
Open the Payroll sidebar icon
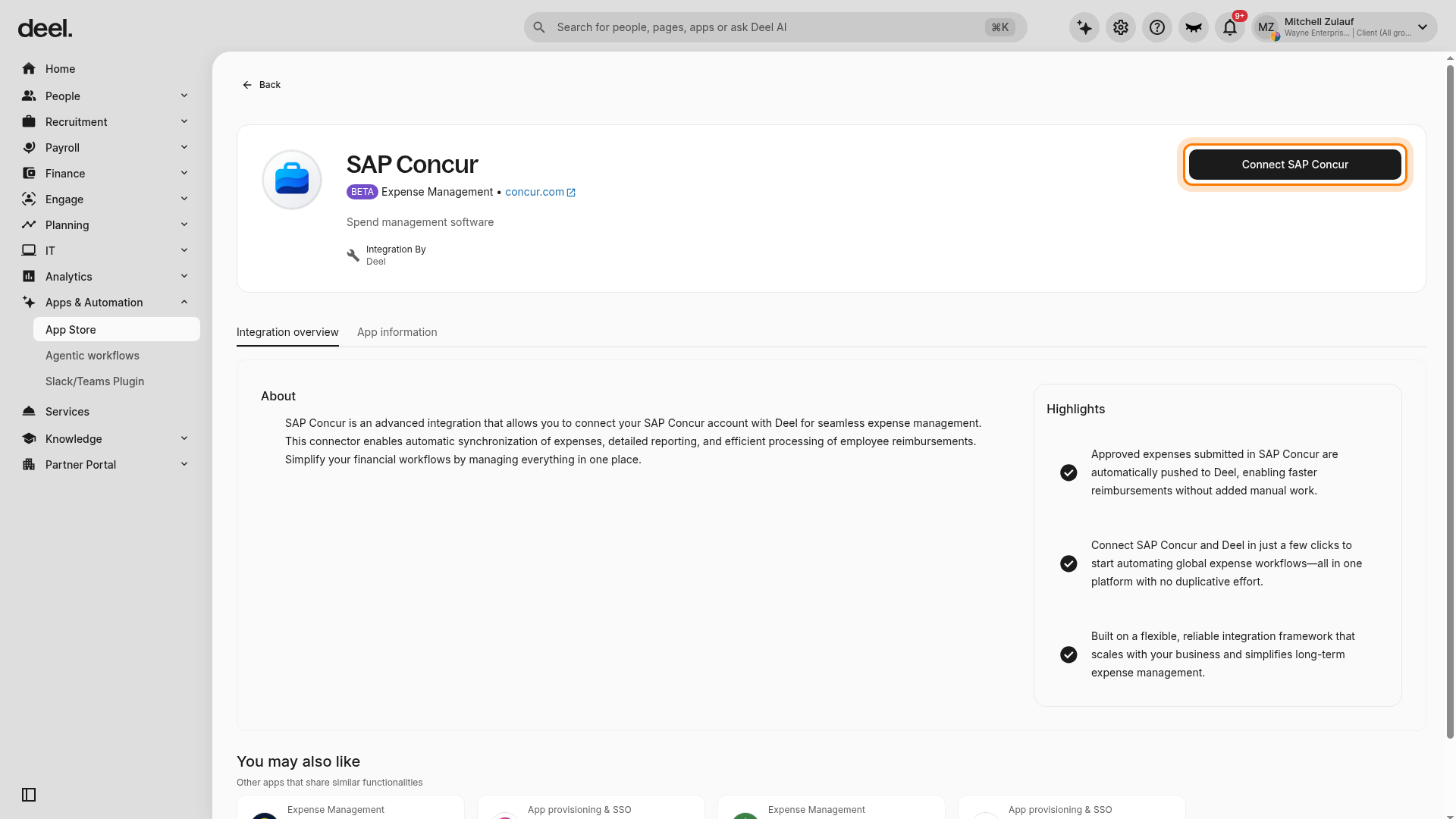point(29,148)
